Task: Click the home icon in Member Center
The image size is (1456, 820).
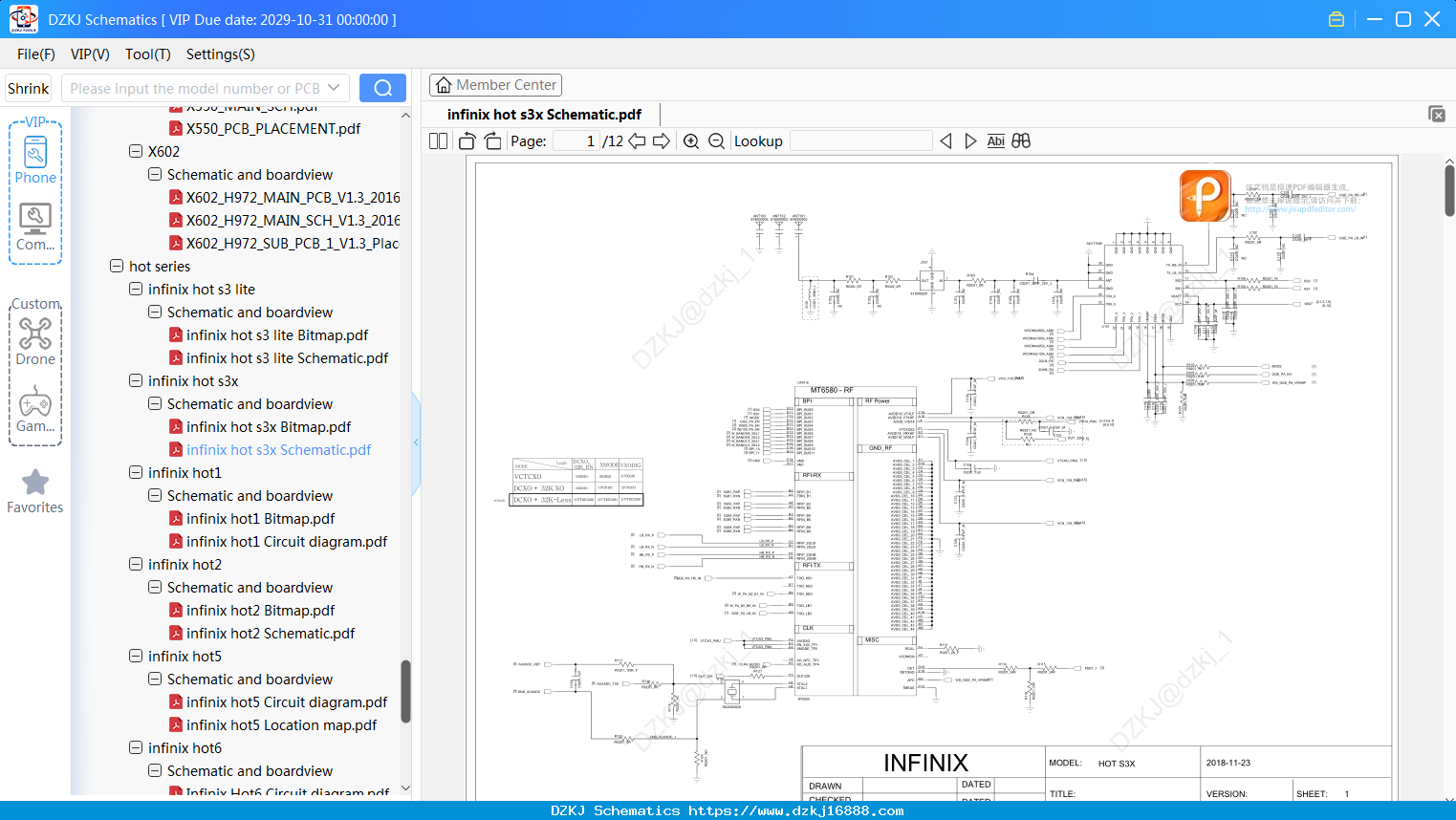Action: pyautogui.click(x=444, y=85)
